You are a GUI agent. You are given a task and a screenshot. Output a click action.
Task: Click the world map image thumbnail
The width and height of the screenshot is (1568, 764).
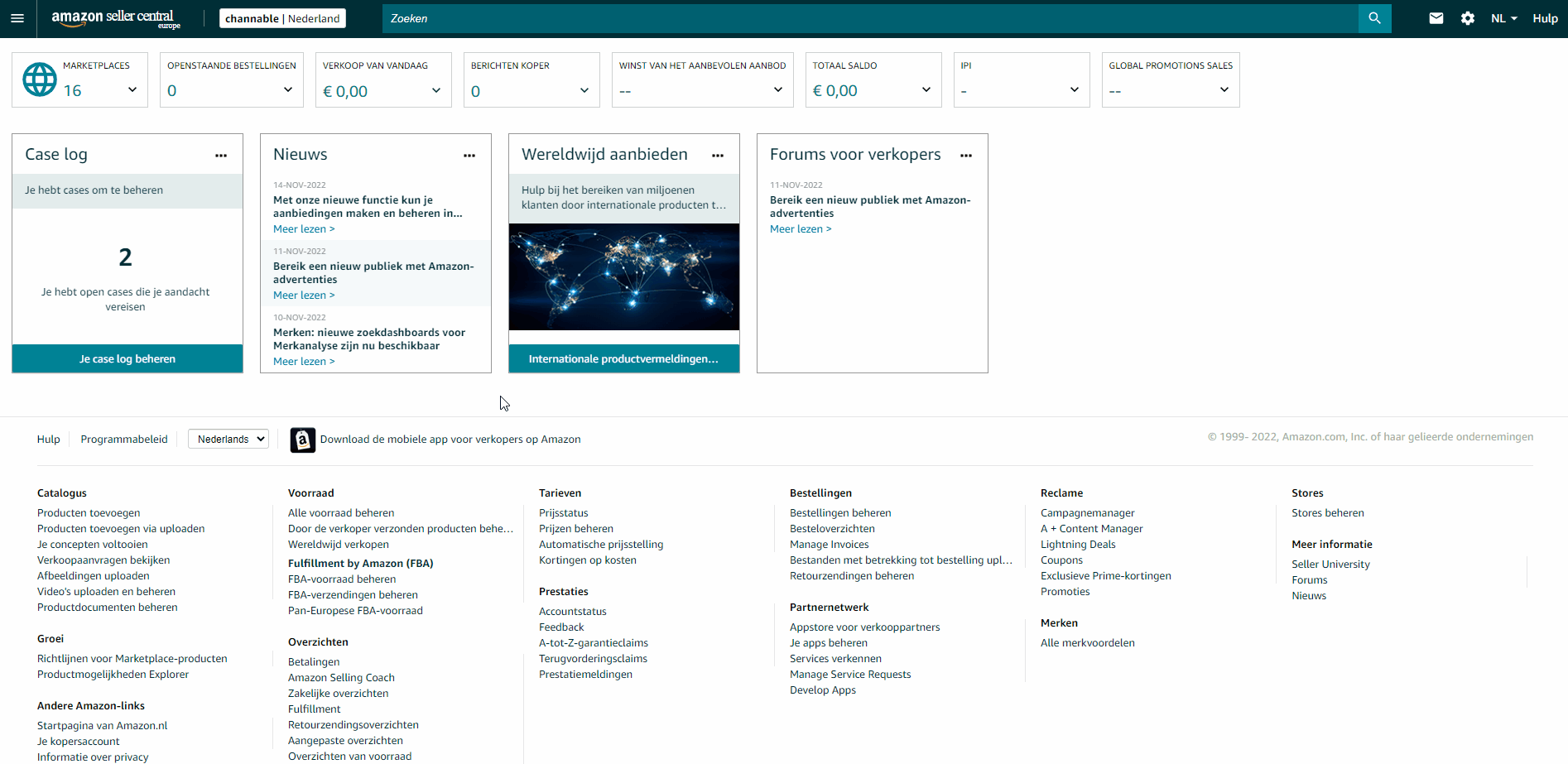(x=624, y=276)
